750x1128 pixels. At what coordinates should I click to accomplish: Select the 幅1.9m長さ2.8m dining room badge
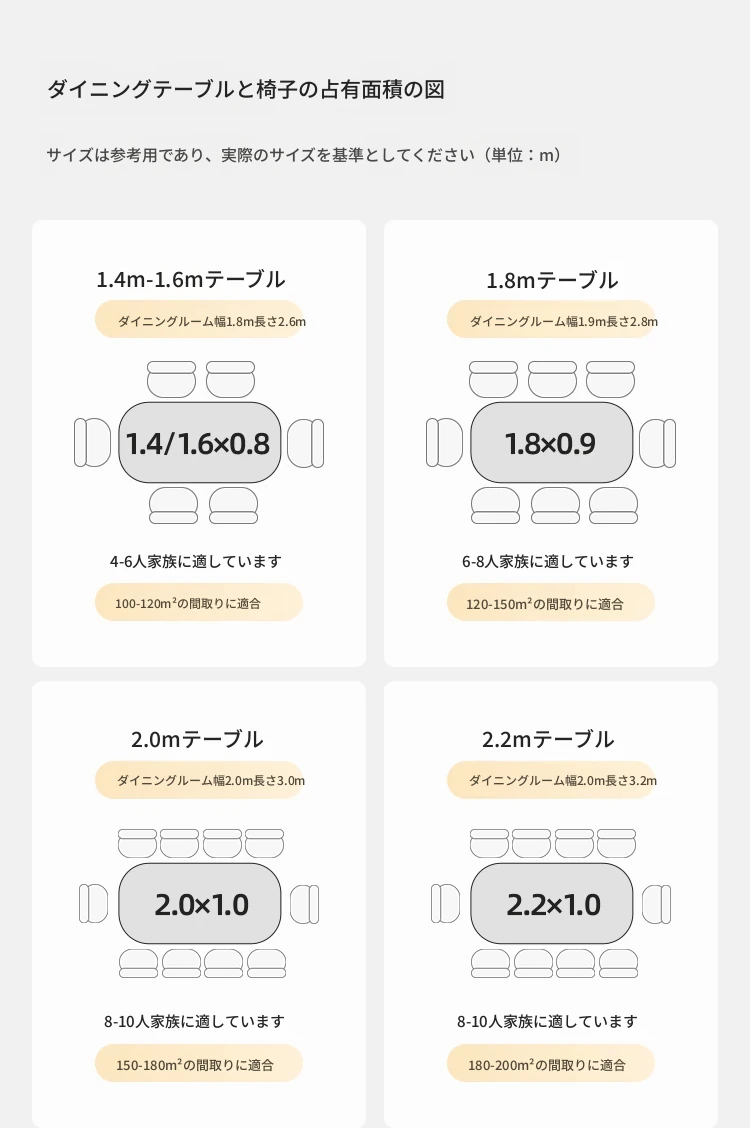click(x=552, y=319)
